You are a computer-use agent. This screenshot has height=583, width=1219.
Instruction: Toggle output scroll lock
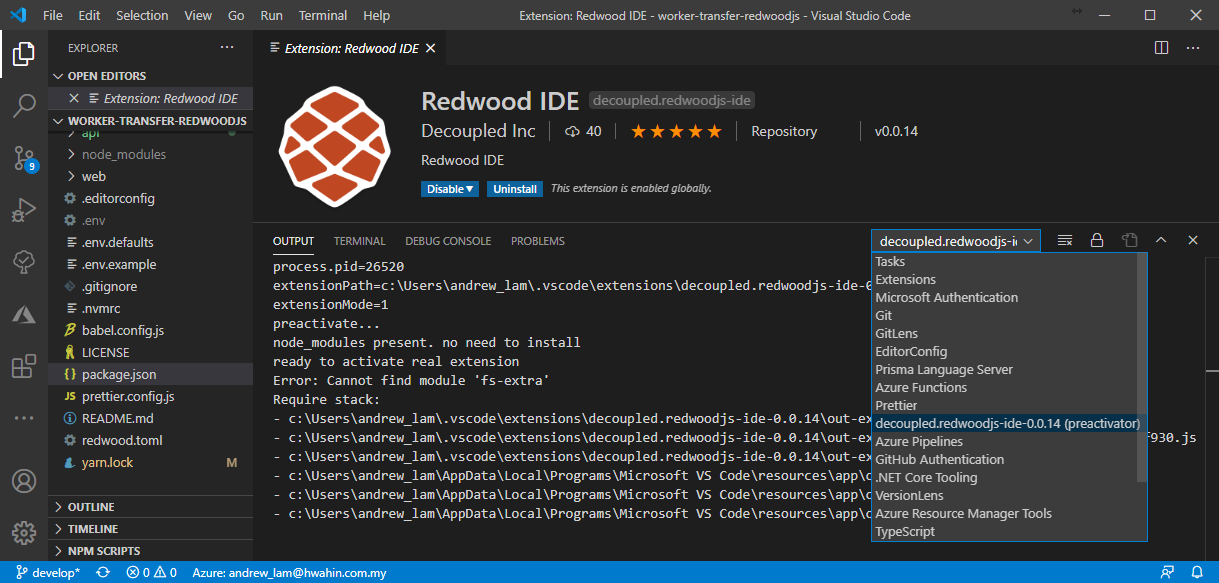point(1097,241)
